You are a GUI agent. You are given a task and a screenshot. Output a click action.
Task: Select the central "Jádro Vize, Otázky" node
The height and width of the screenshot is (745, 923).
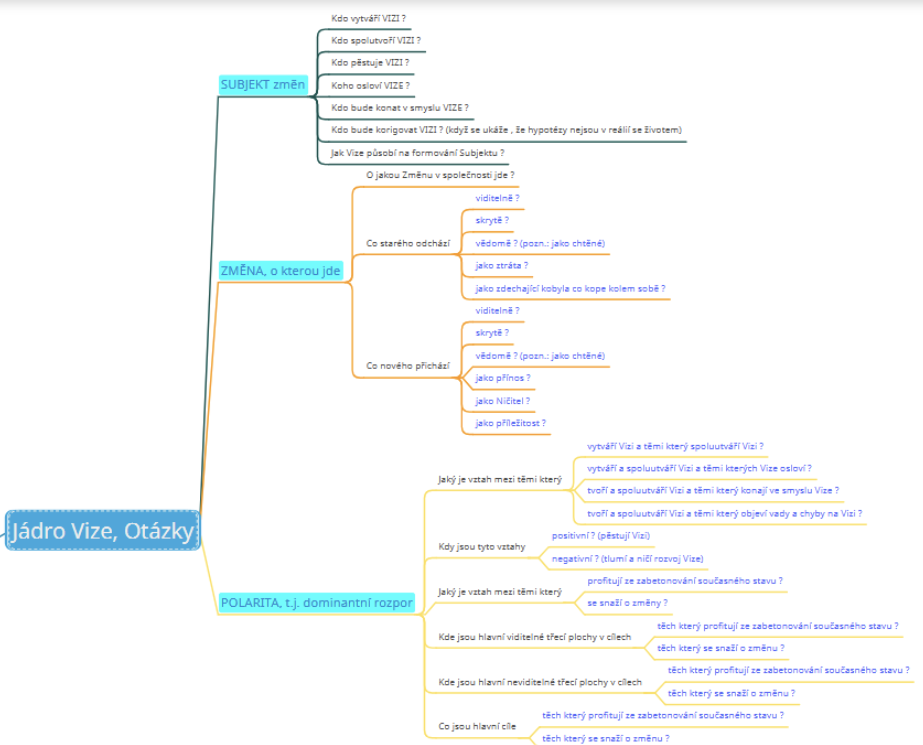[x=103, y=531]
